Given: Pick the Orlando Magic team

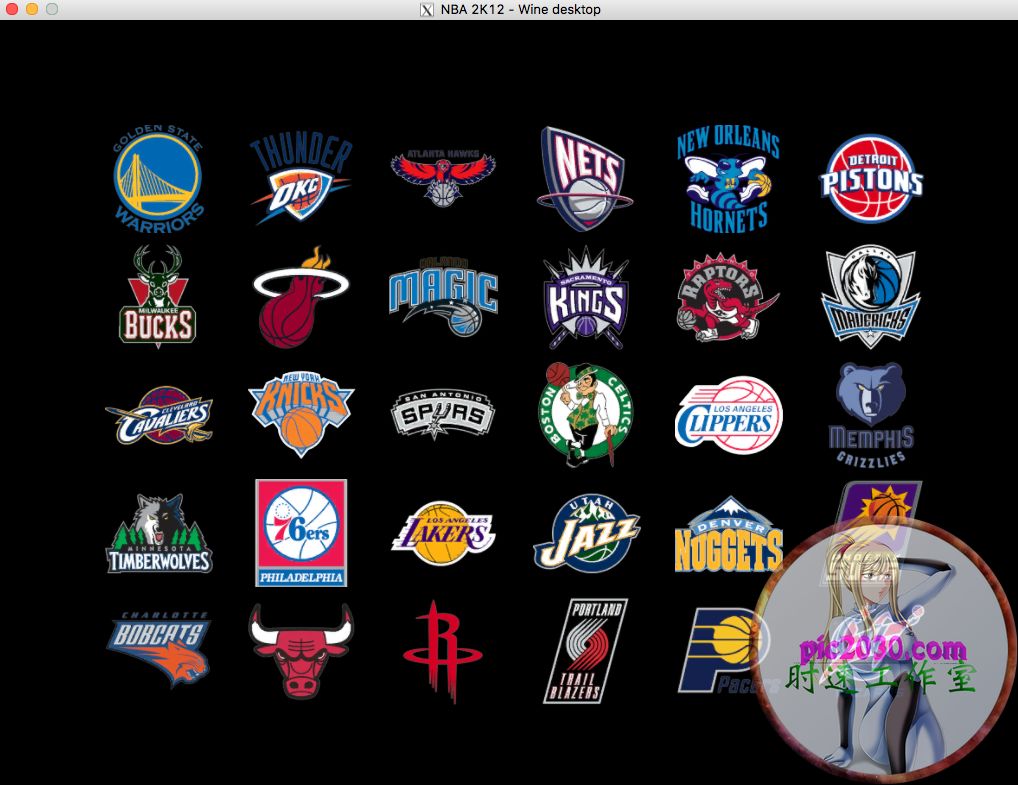Looking at the screenshot, I should tap(443, 295).
